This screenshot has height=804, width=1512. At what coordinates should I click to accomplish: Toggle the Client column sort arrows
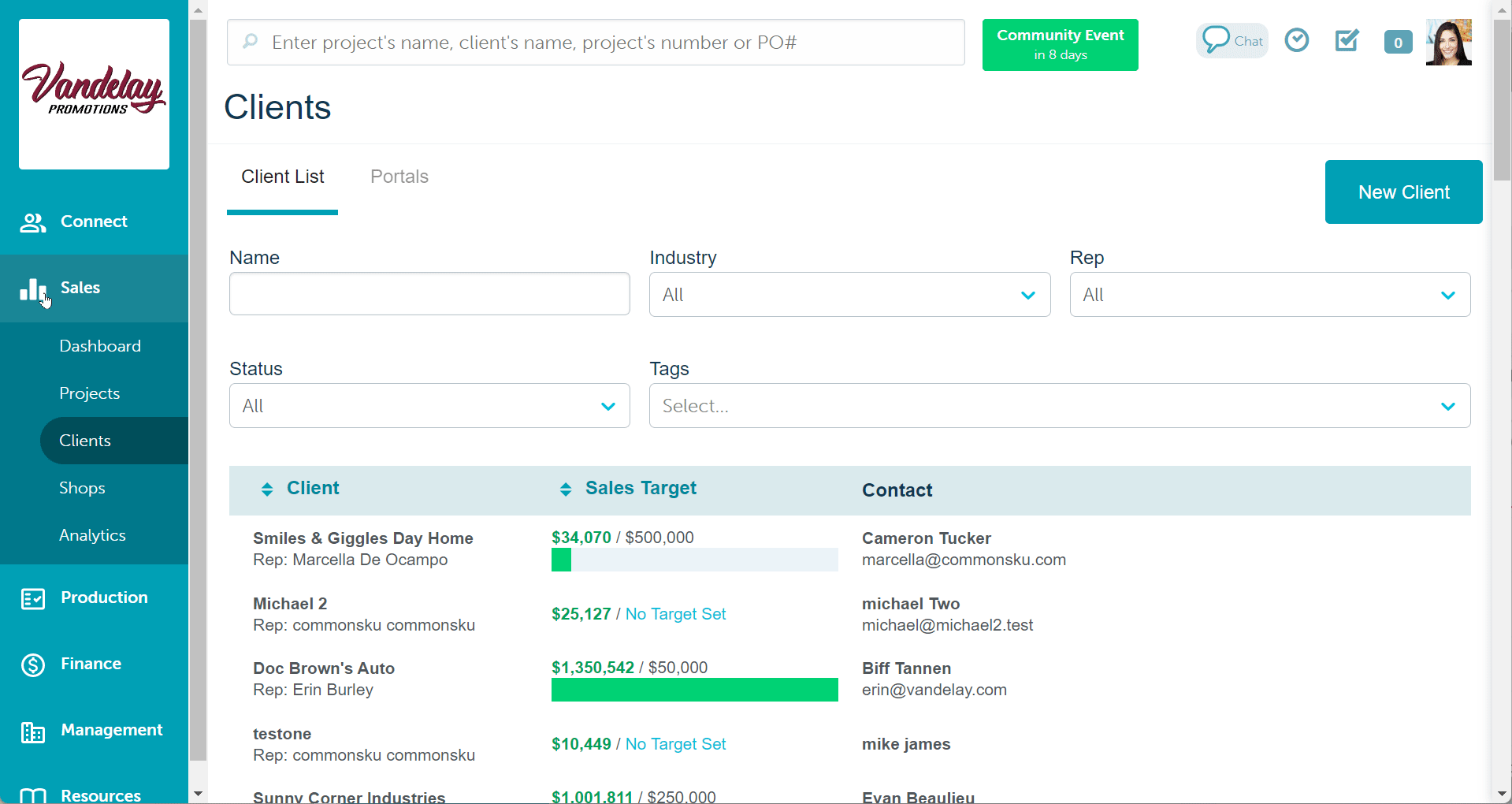[267, 489]
